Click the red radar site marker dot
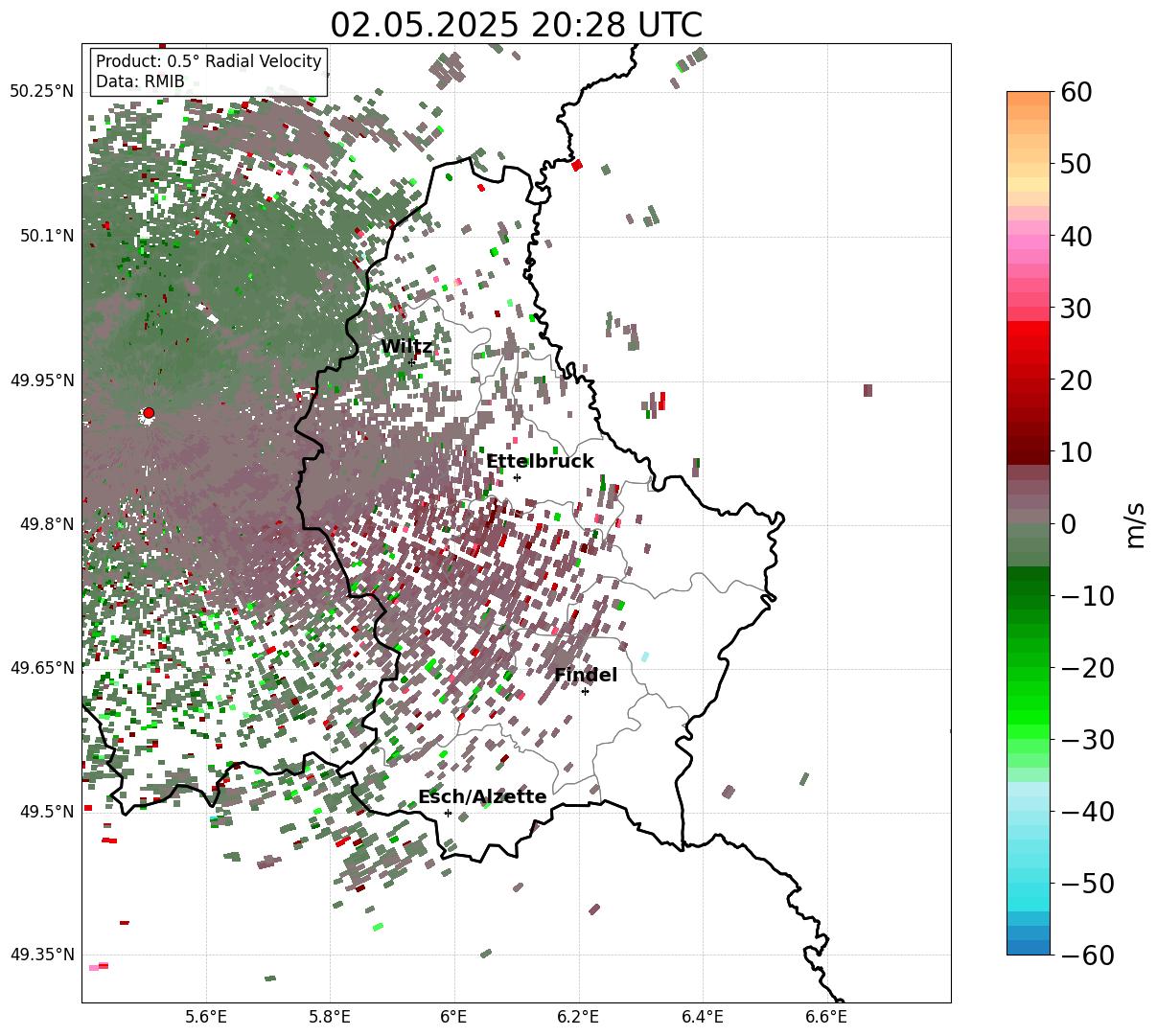Image resolution: width=1157 pixels, height=1036 pixels. pos(149,412)
